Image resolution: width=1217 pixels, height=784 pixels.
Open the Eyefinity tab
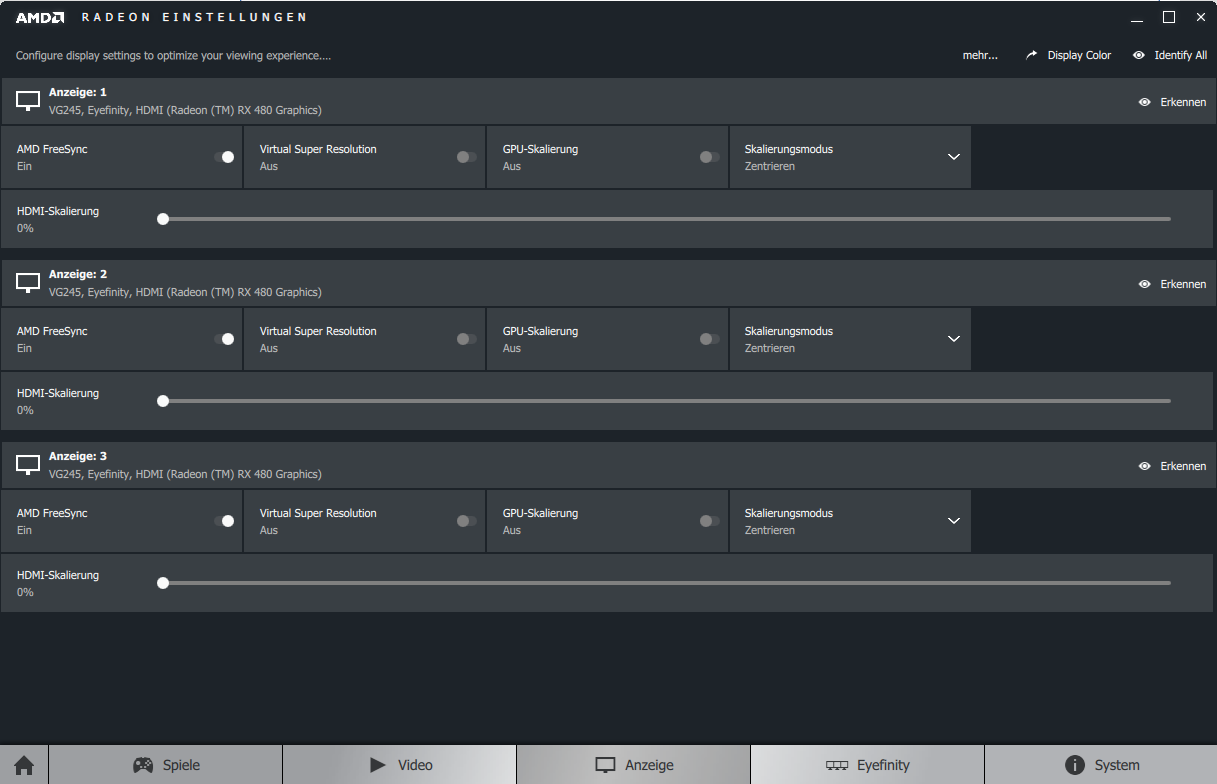(868, 765)
